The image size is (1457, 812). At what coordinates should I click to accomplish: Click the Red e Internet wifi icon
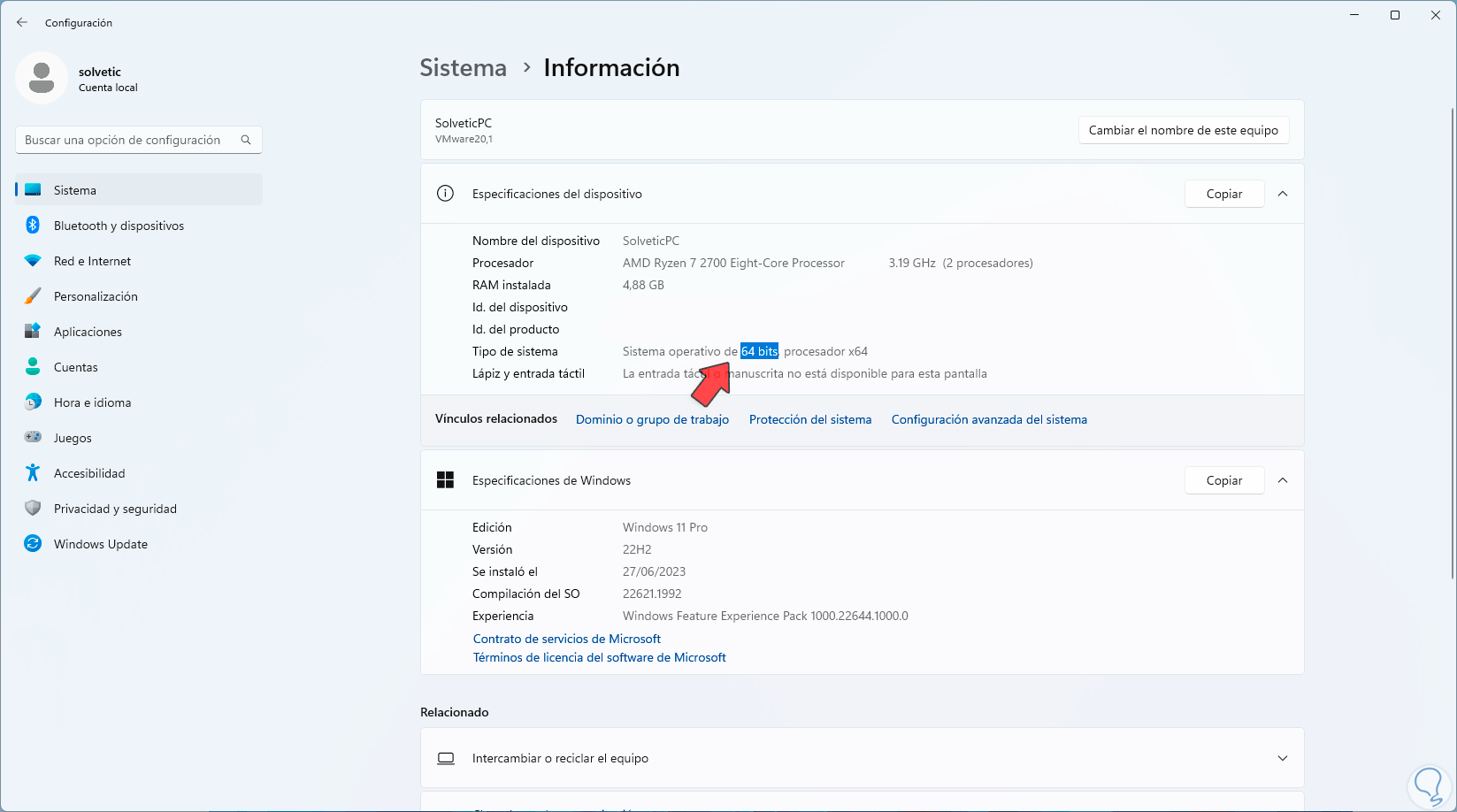pyautogui.click(x=33, y=261)
